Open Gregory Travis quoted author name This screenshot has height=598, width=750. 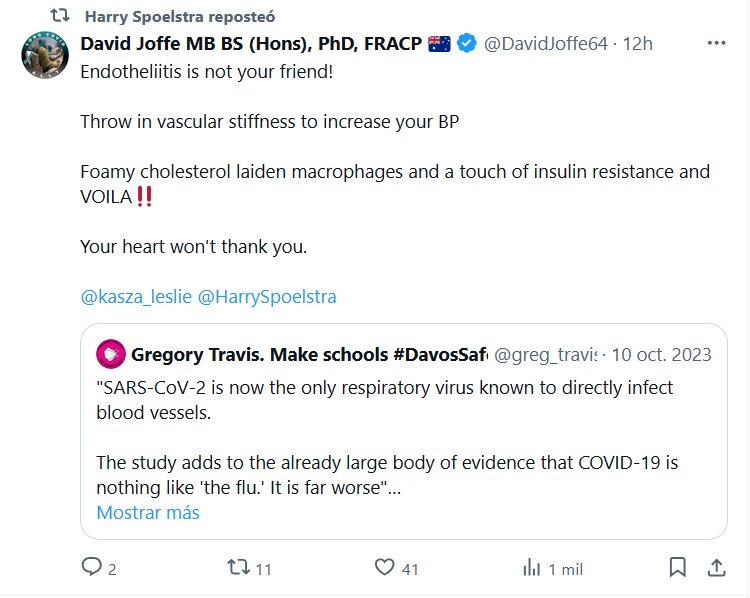309,353
